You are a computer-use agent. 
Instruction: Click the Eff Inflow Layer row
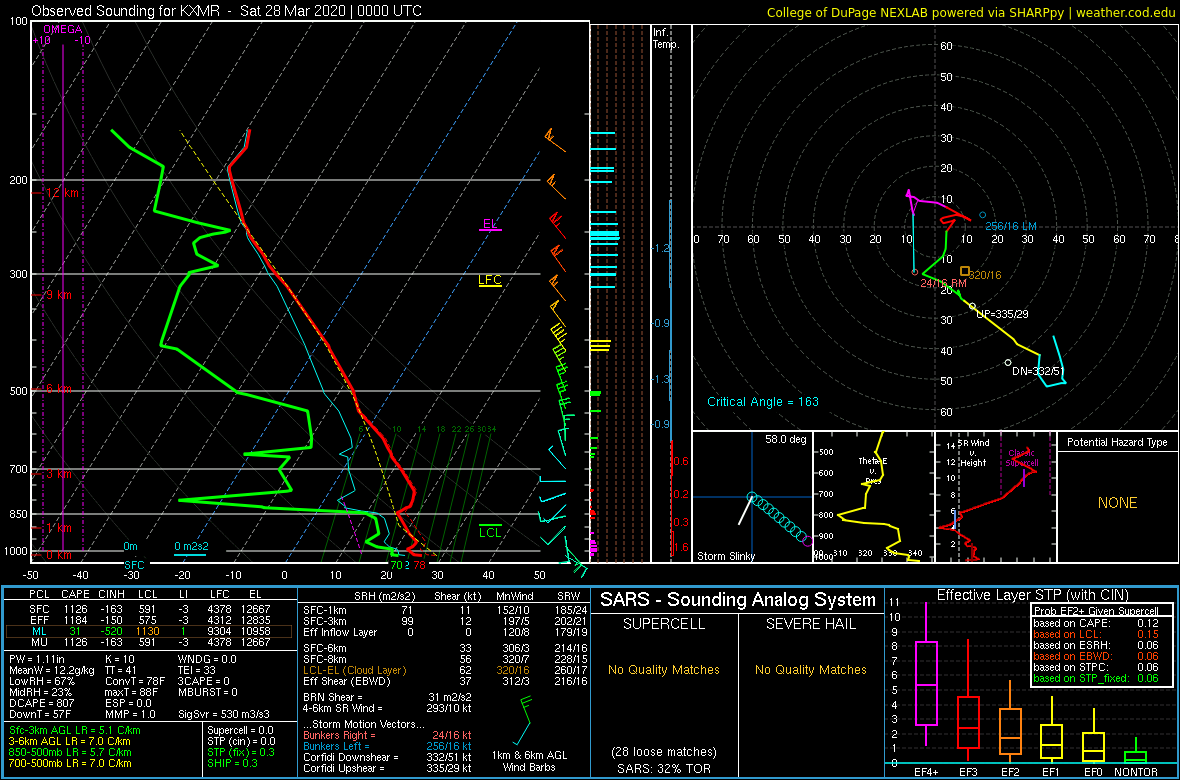tap(442, 632)
